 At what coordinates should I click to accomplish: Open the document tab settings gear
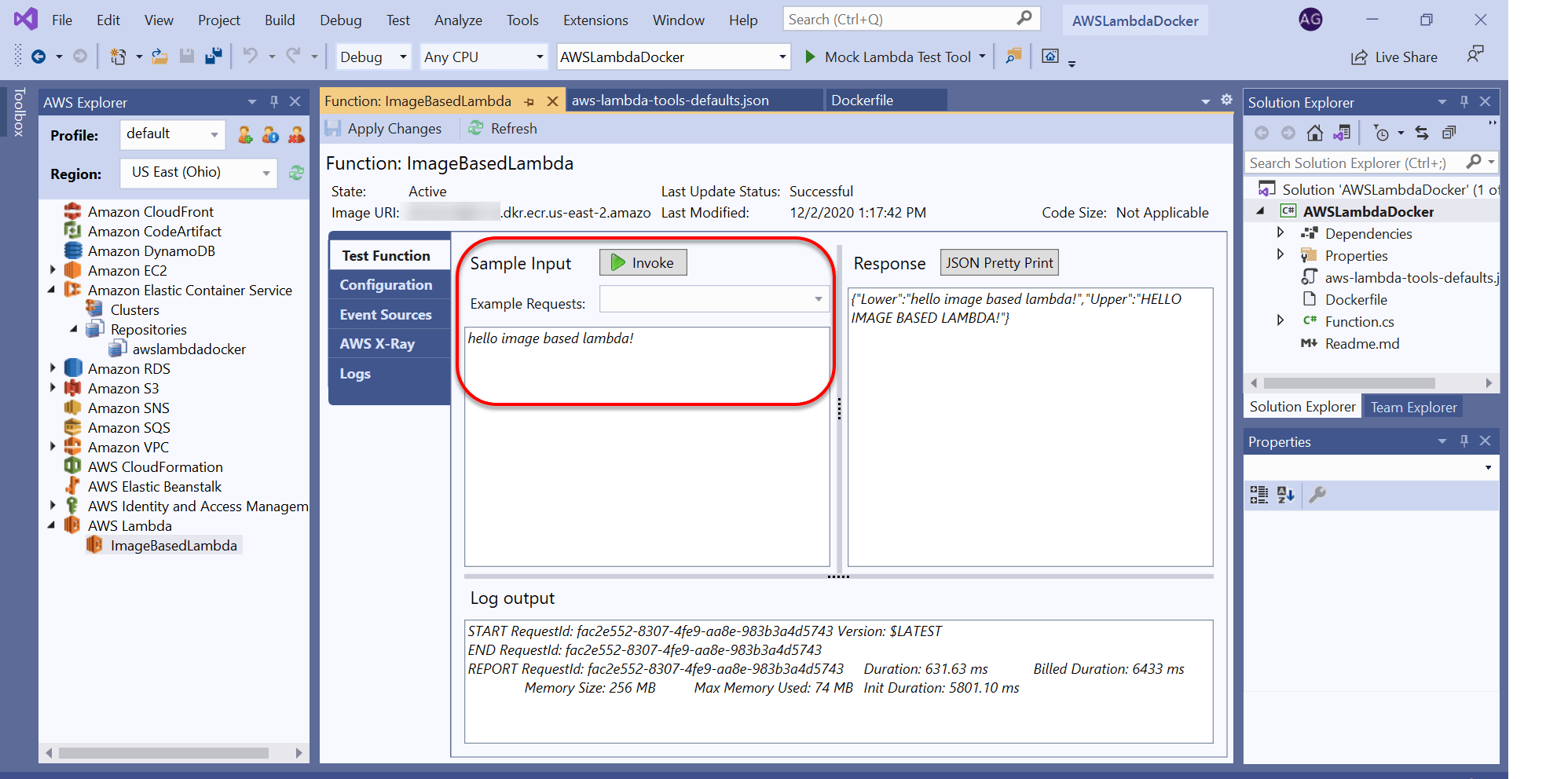coord(1226,100)
